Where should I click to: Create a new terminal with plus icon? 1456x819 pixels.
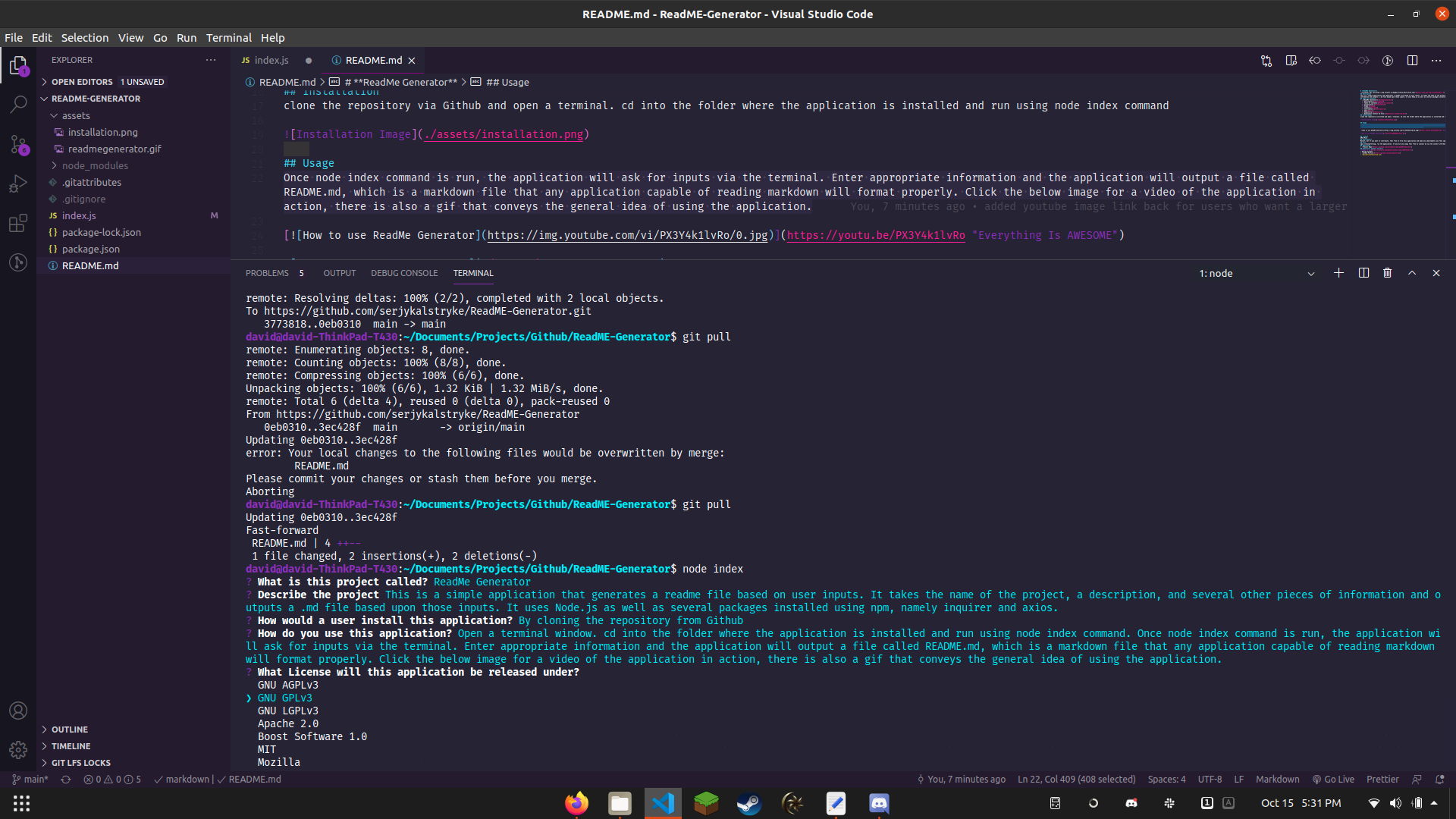coord(1338,273)
